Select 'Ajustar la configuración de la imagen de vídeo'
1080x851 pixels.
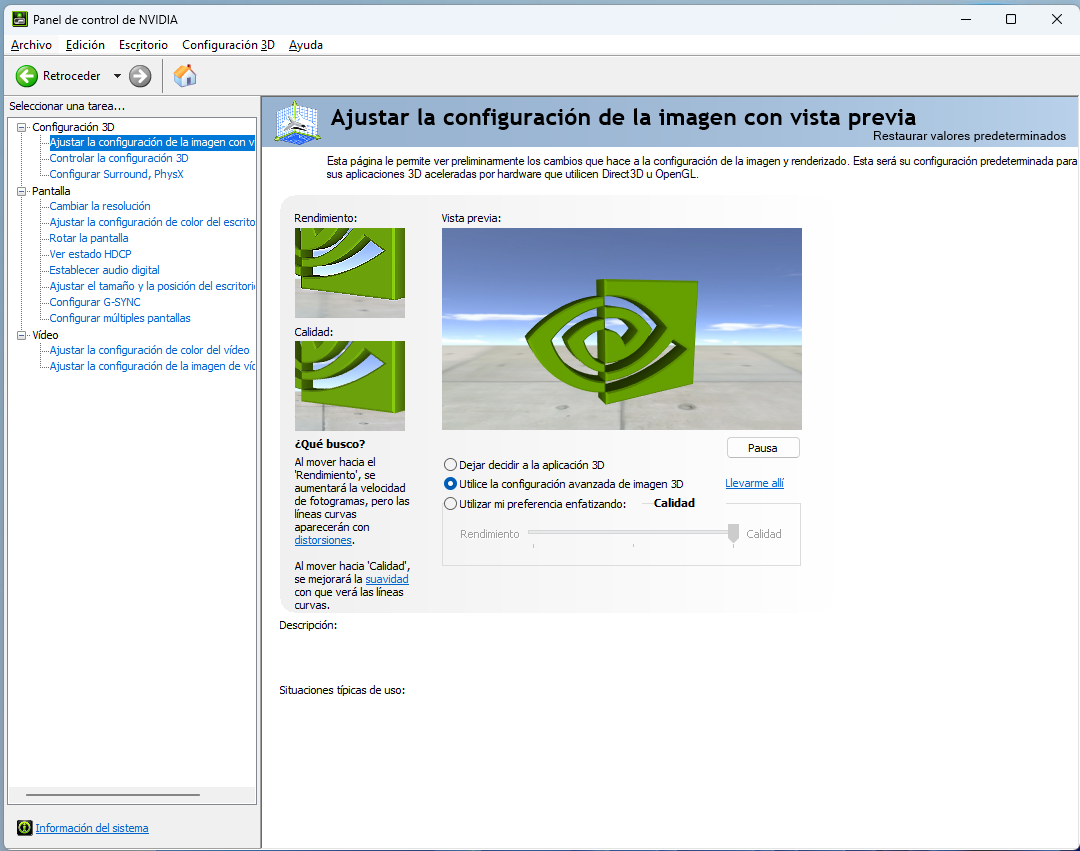(152, 366)
